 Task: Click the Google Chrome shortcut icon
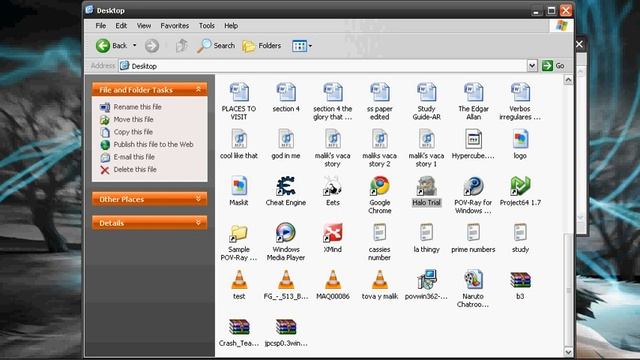(x=380, y=186)
